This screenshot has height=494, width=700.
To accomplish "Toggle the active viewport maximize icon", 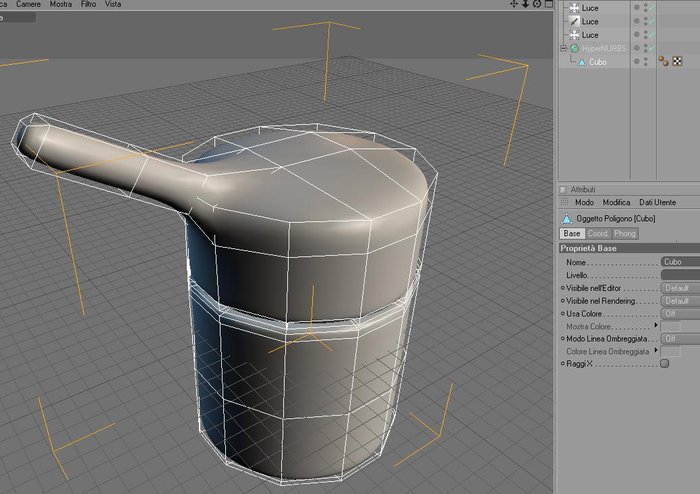I will click(x=549, y=4).
